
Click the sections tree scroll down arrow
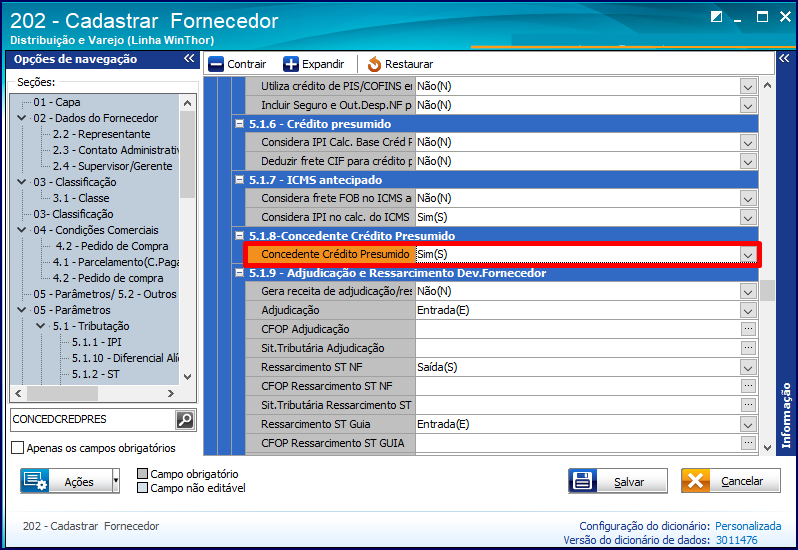tap(187, 377)
